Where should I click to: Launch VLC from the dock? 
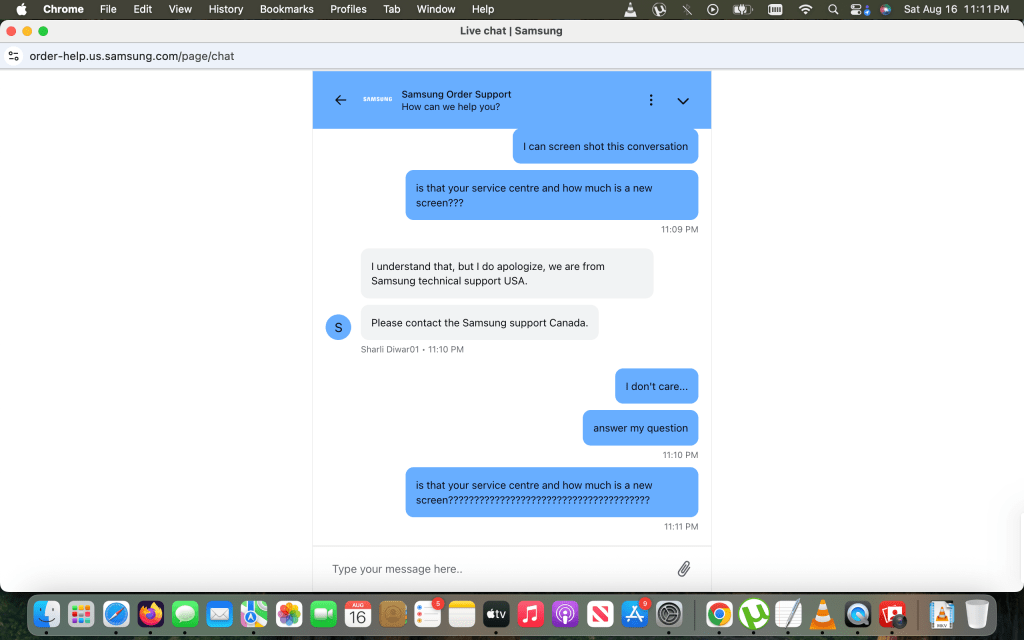click(x=821, y=613)
